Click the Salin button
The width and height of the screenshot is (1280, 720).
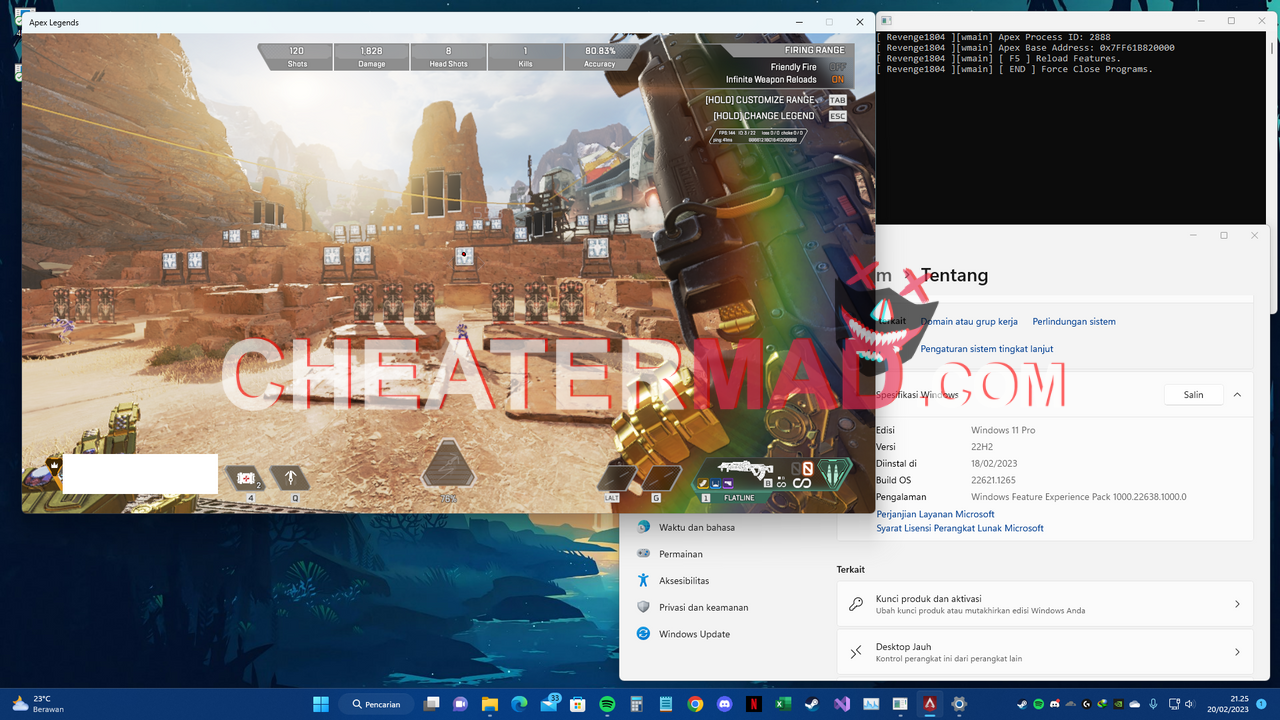pos(1193,395)
